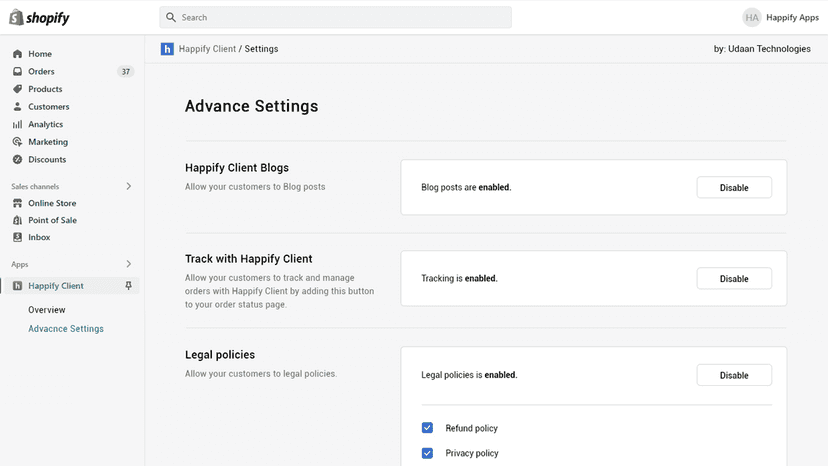Click the 'by: Udaan Technologies' text
828x466 pixels.
[x=762, y=49]
